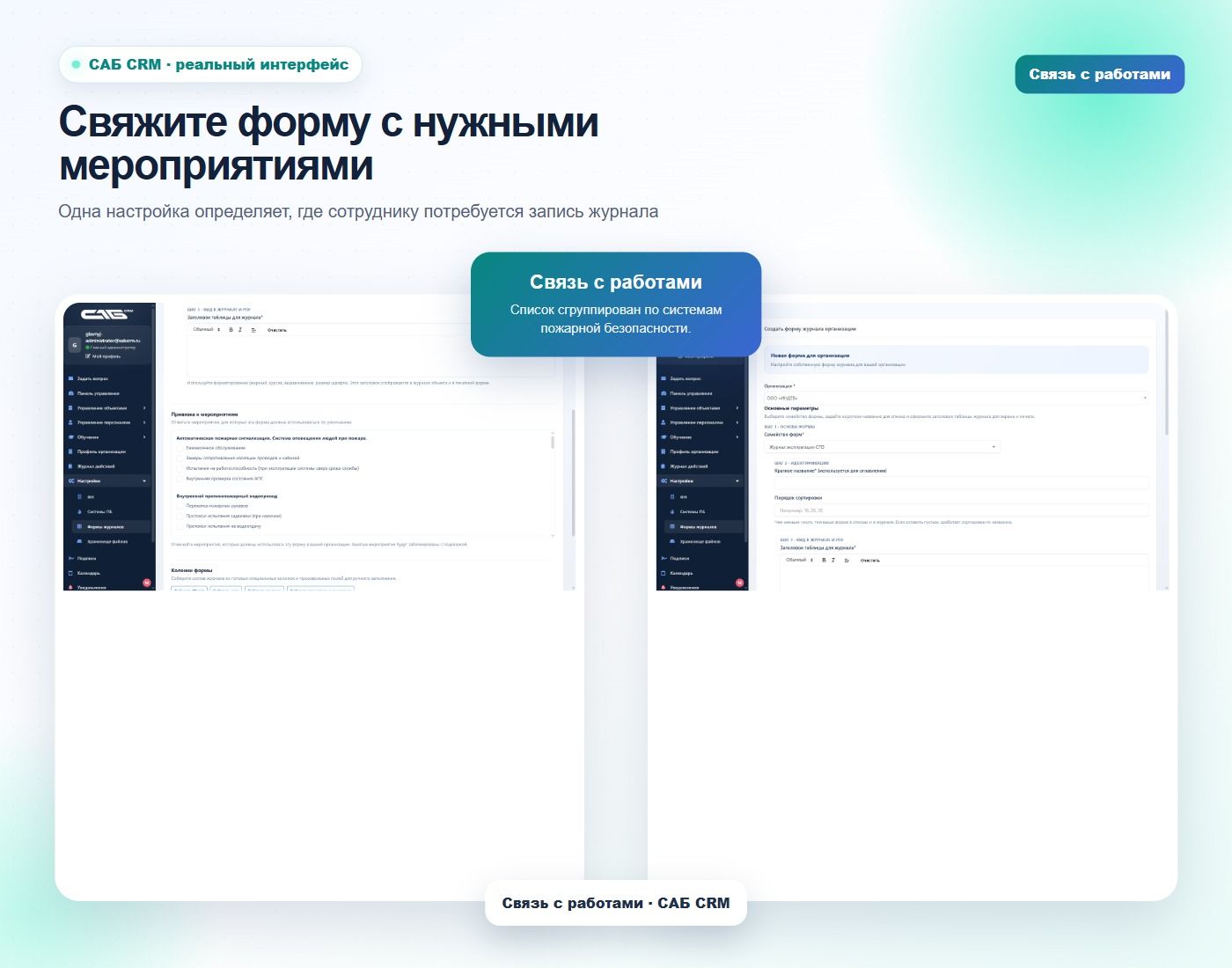The width and height of the screenshot is (1232, 968).
Task: Check Перекатка пожарных рукавов checkbox
Action: [x=180, y=506]
